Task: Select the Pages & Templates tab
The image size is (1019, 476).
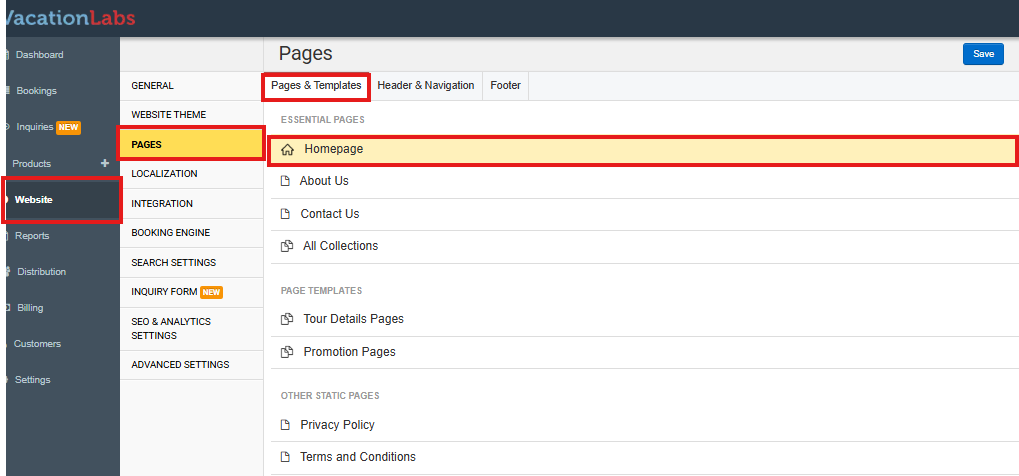Action: (316, 86)
